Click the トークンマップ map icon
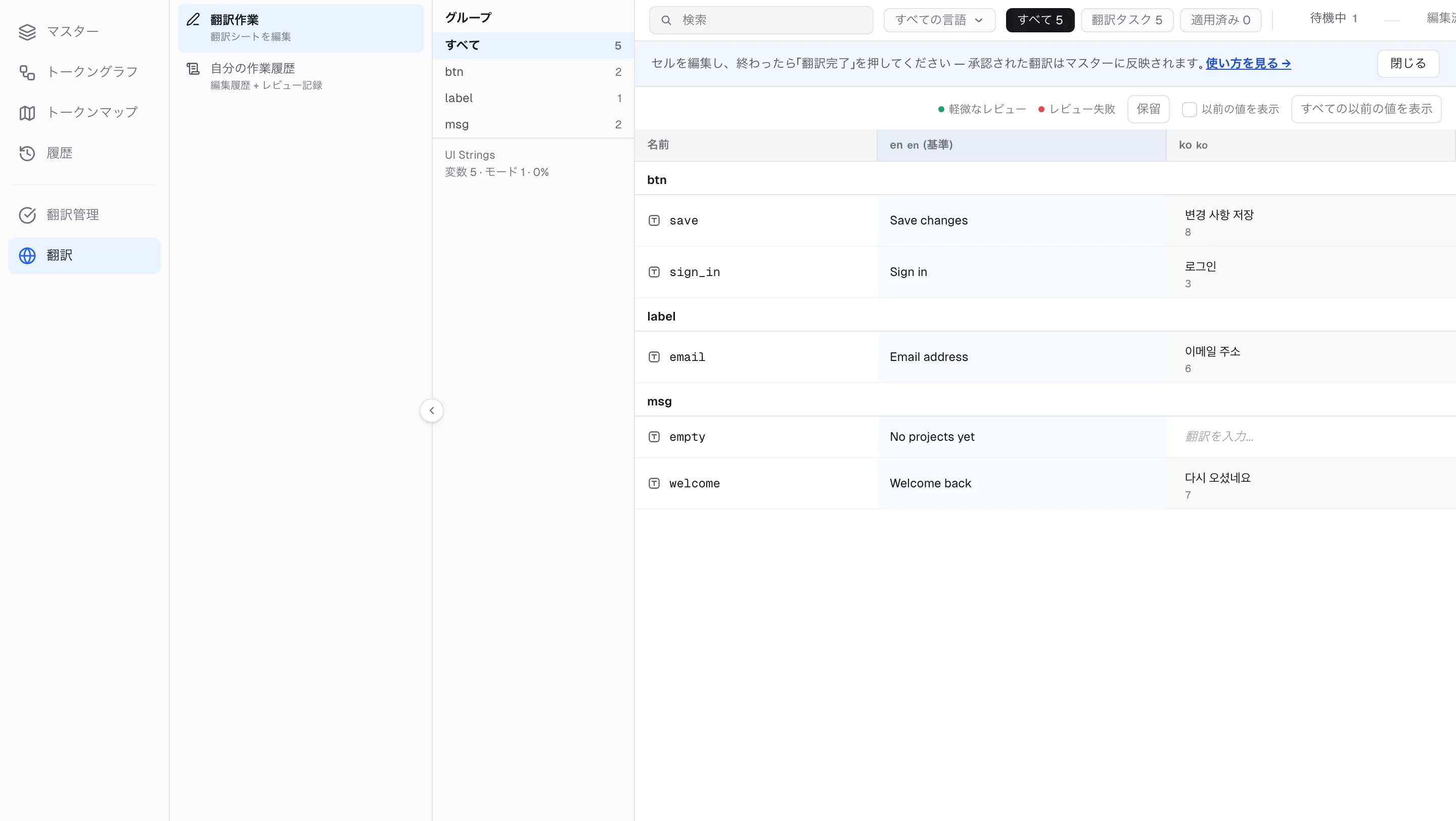The image size is (1456, 821). pyautogui.click(x=27, y=112)
